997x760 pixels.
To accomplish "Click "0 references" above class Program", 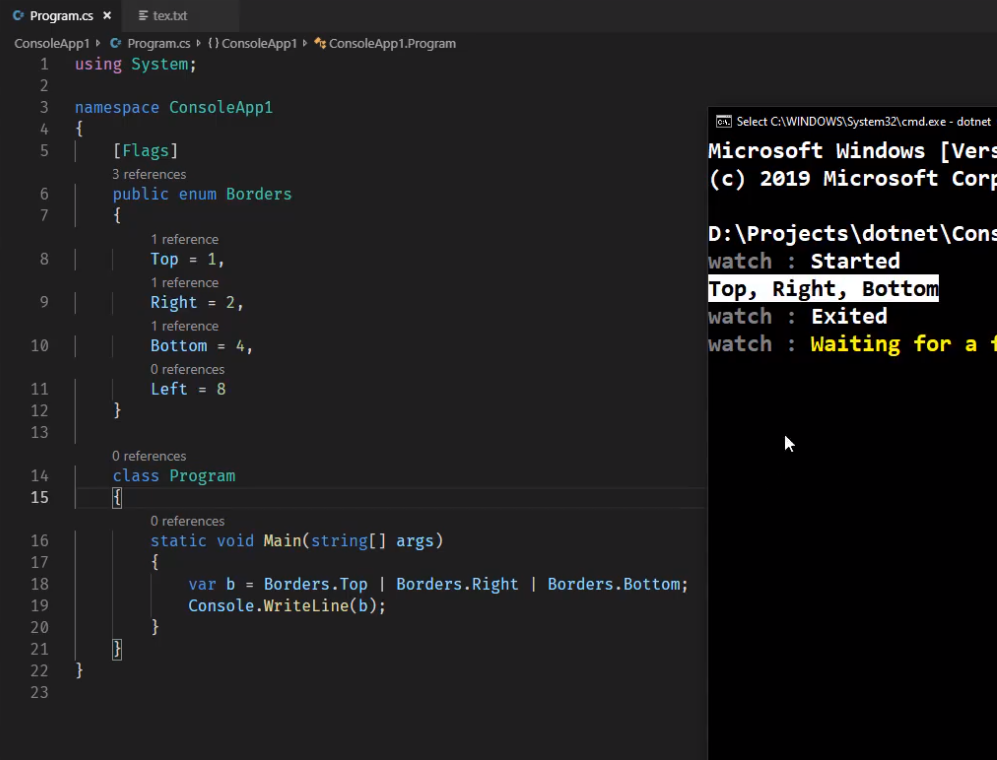I will click(149, 456).
